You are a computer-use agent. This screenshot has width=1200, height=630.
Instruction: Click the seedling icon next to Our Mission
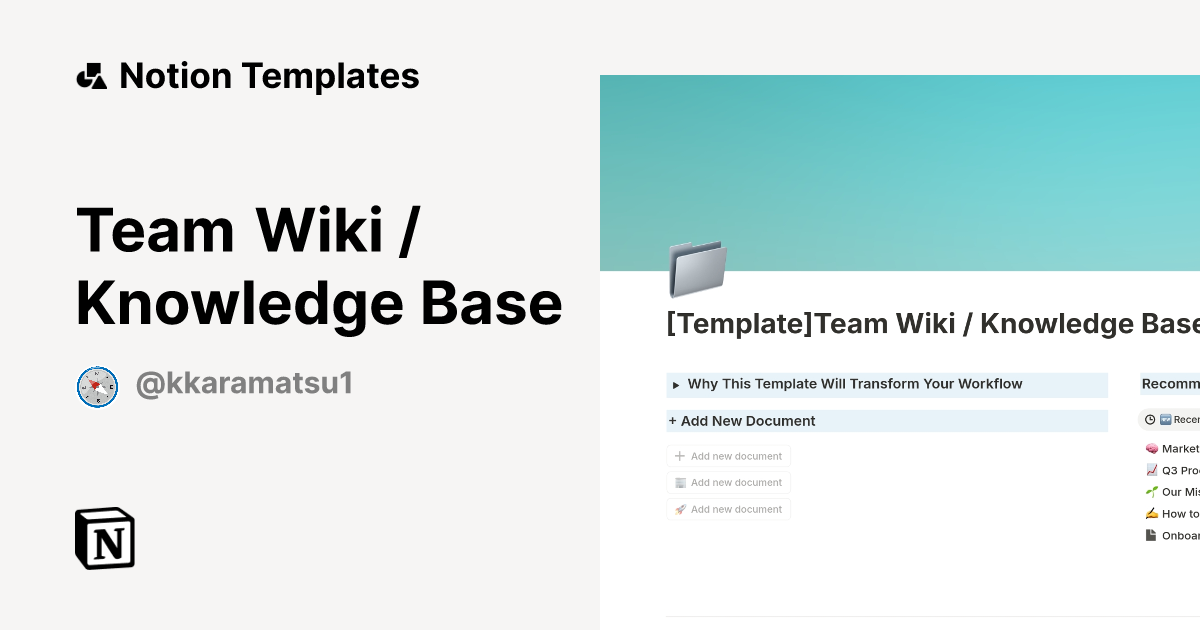1153,491
